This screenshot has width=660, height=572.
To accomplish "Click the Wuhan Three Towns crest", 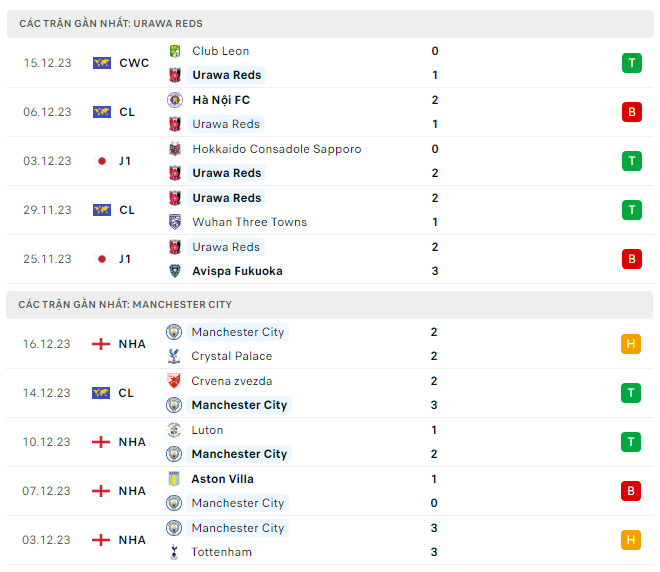I will 174,222.
